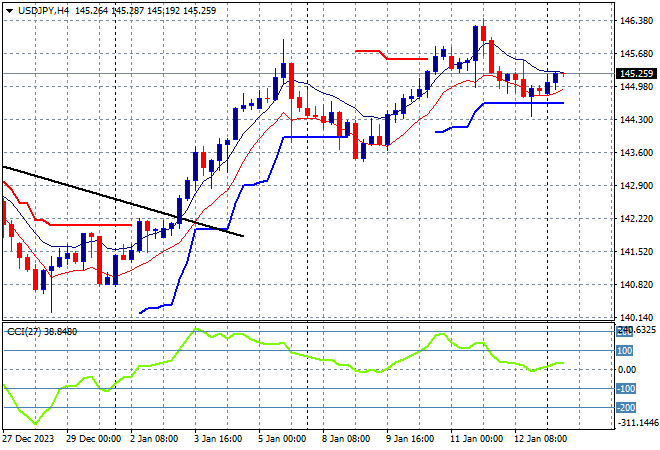660x450 pixels.
Task: Click the 144.300 price axis label
Action: 636,120
